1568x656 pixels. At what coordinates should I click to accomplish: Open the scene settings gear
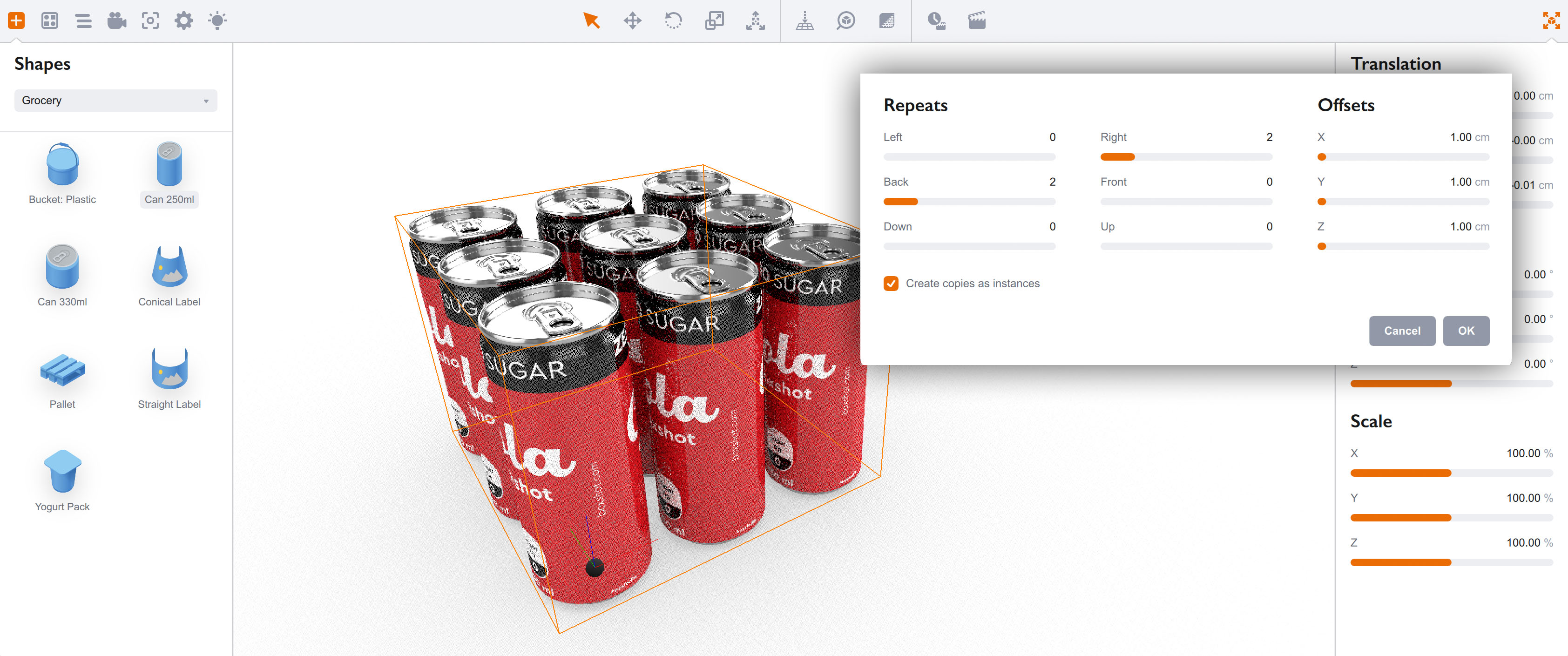(x=184, y=20)
